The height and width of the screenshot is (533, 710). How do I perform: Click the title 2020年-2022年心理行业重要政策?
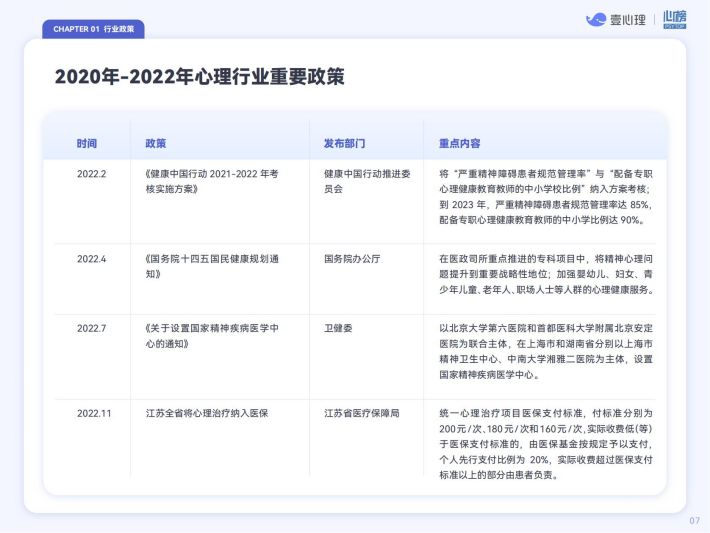[x=200, y=77]
